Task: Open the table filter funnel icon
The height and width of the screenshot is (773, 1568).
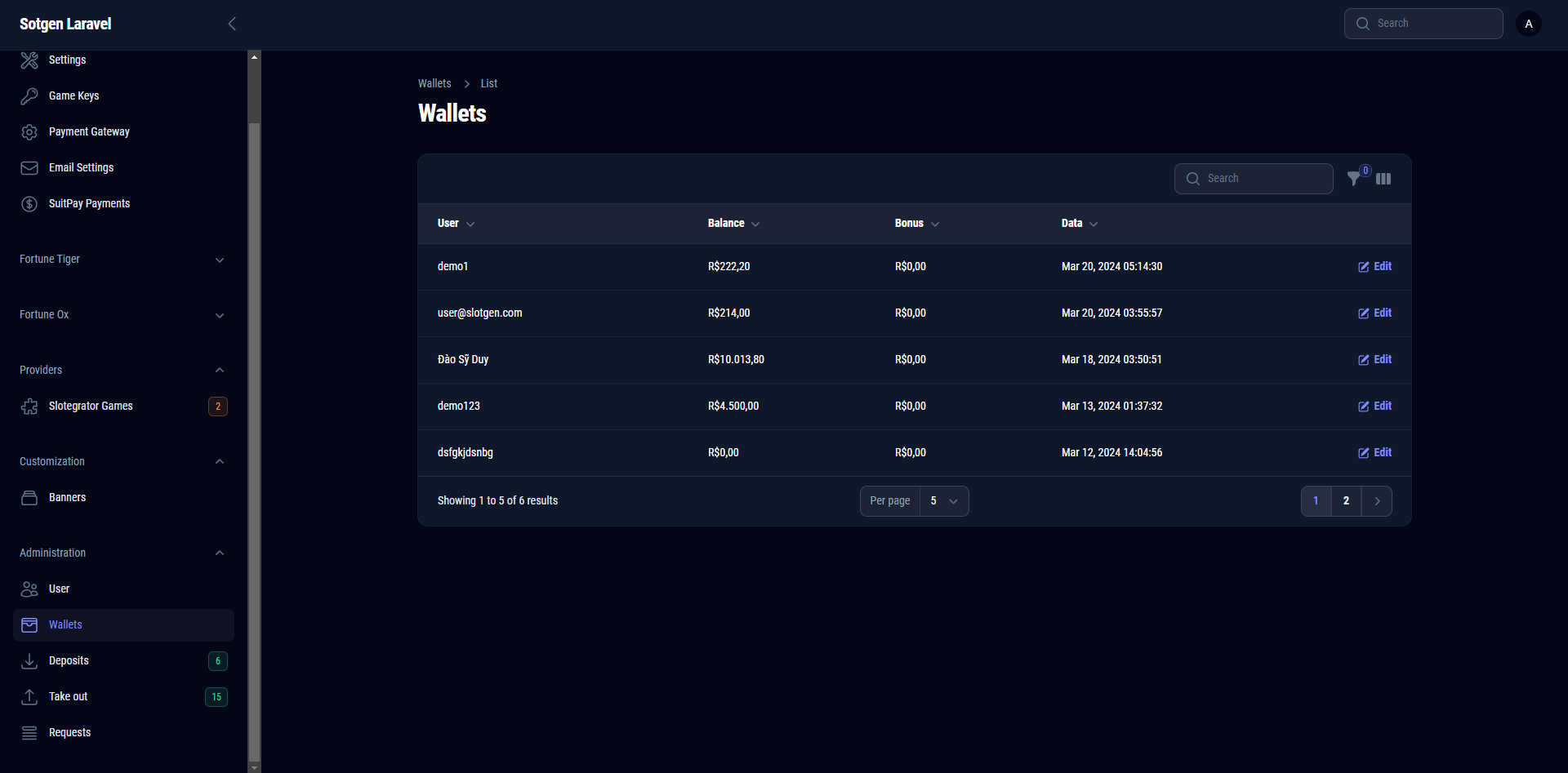Action: (1354, 179)
